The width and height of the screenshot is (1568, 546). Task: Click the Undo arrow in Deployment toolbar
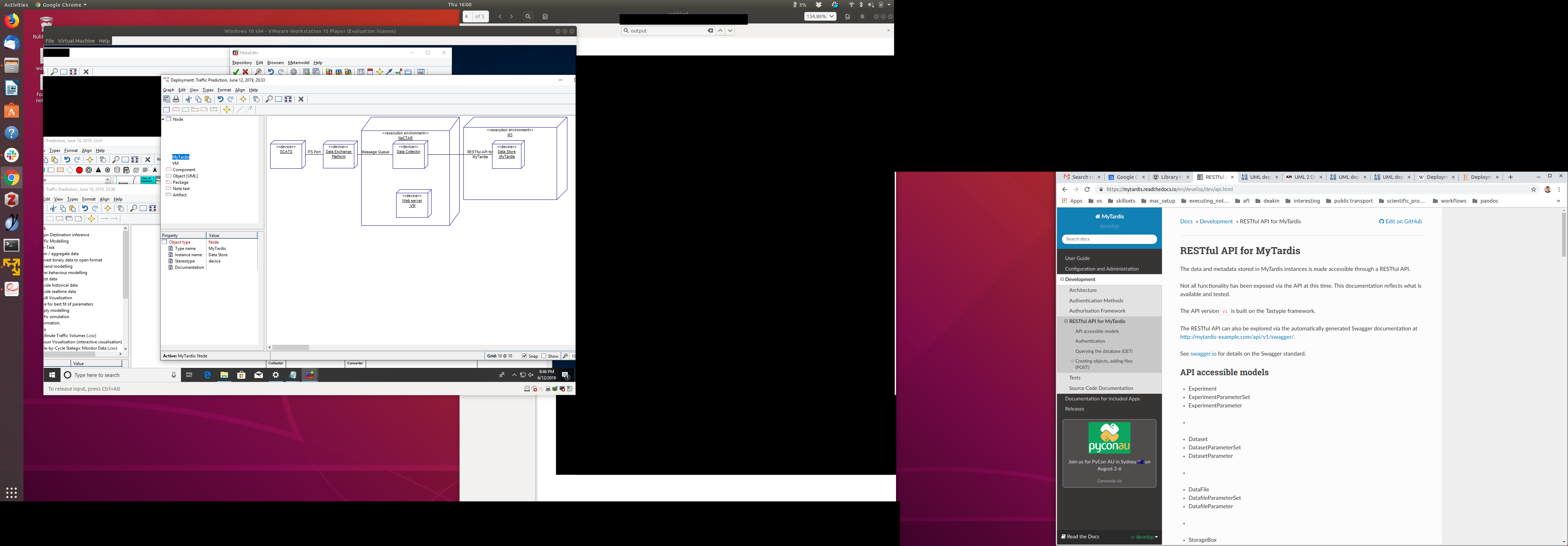click(x=220, y=99)
